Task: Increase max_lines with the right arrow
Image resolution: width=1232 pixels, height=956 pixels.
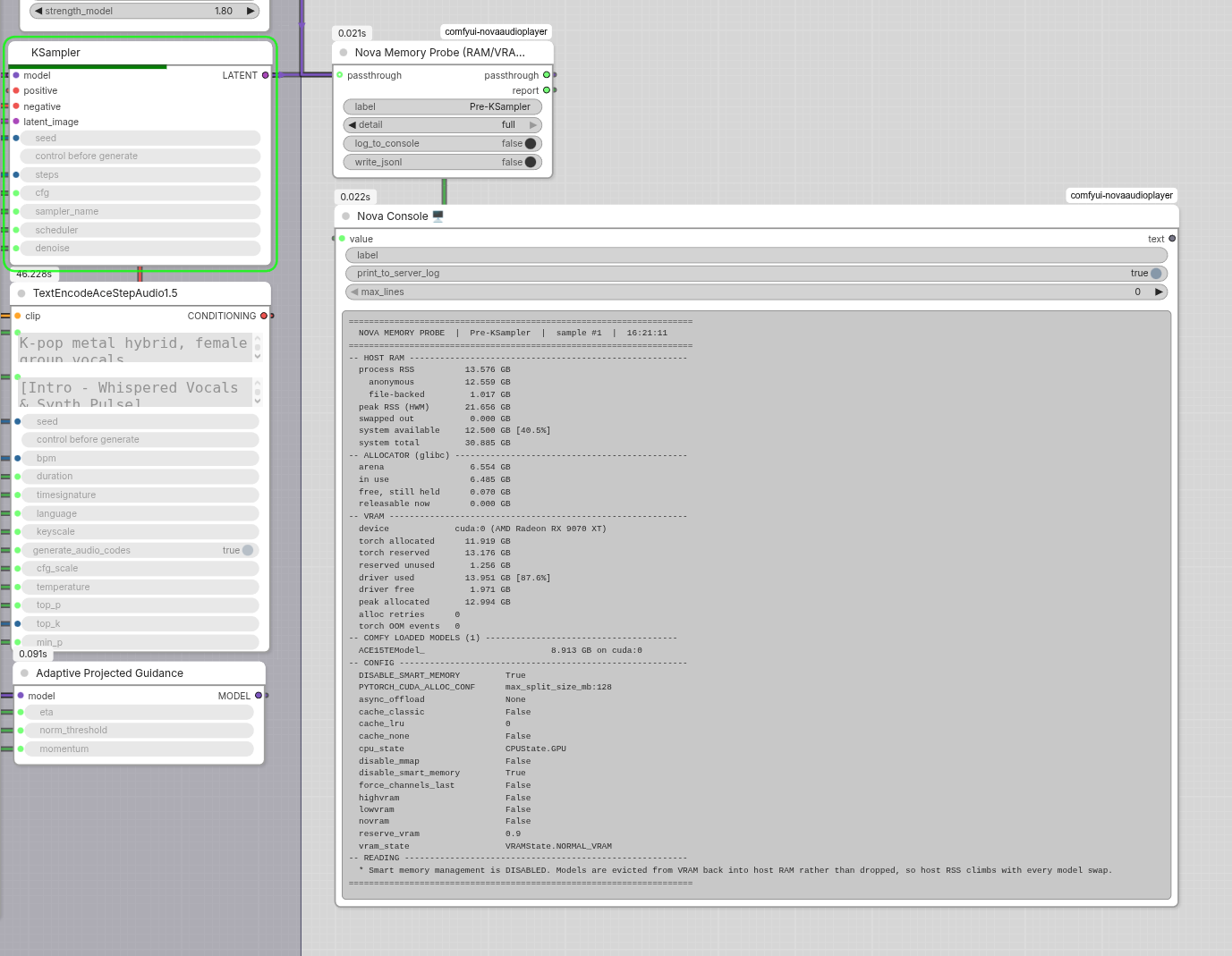Action: click(1159, 292)
